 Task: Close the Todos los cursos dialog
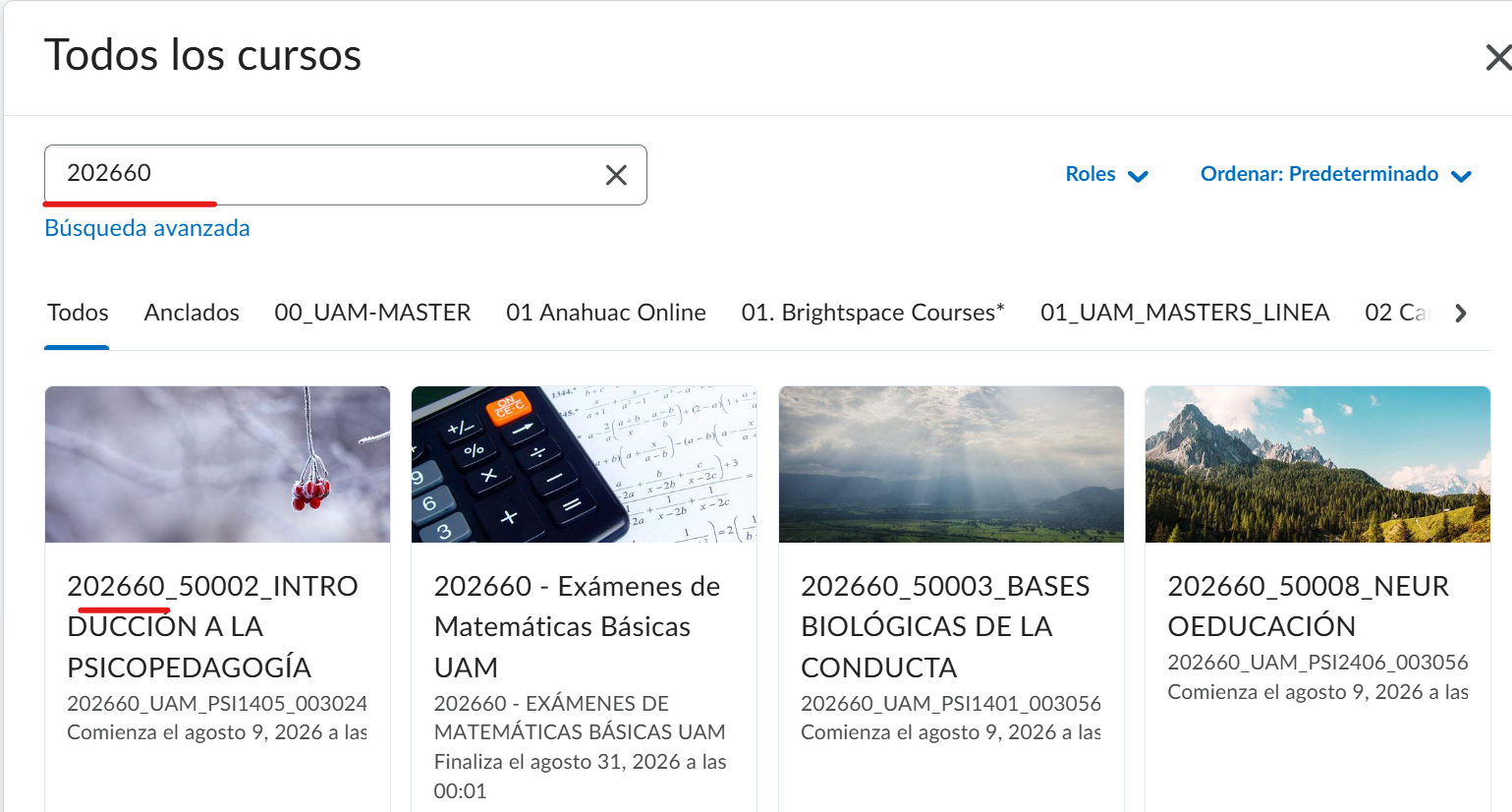[1497, 57]
